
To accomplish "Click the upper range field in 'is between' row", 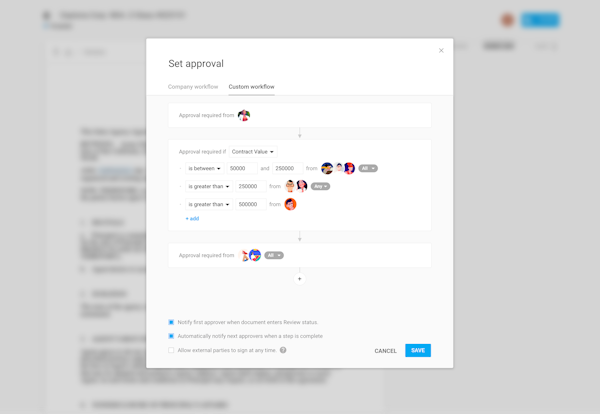I will [x=288, y=168].
